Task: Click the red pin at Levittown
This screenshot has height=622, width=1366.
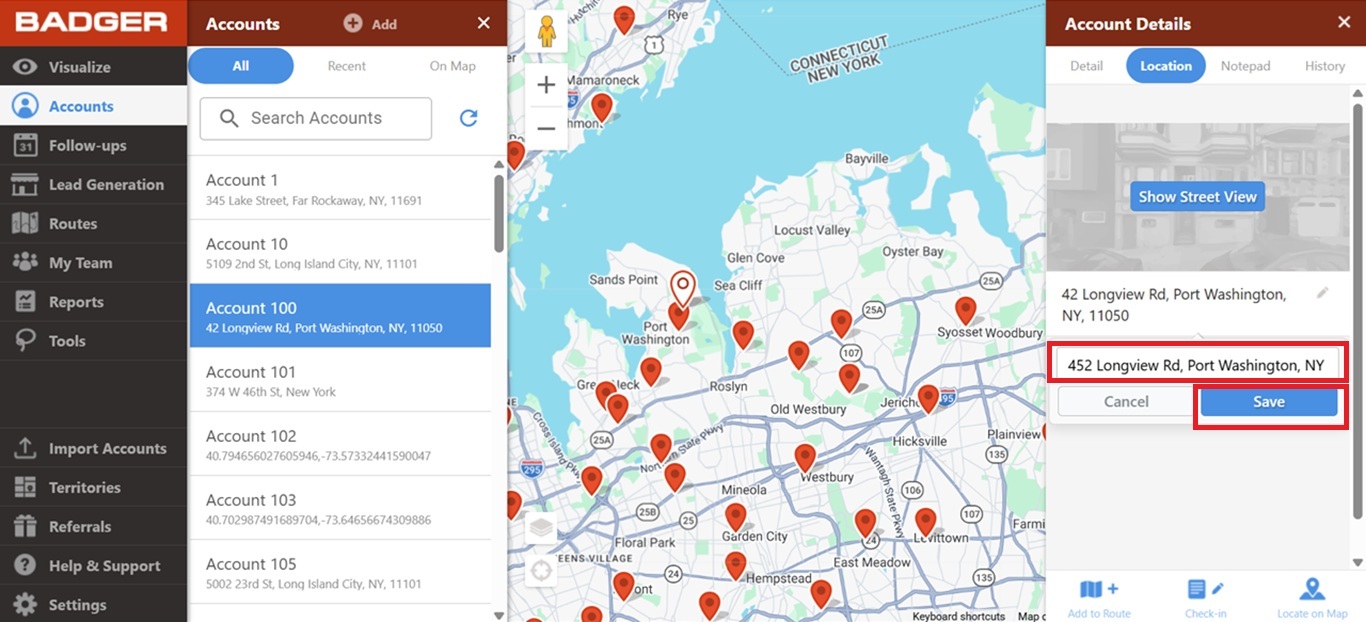Action: [x=925, y=520]
